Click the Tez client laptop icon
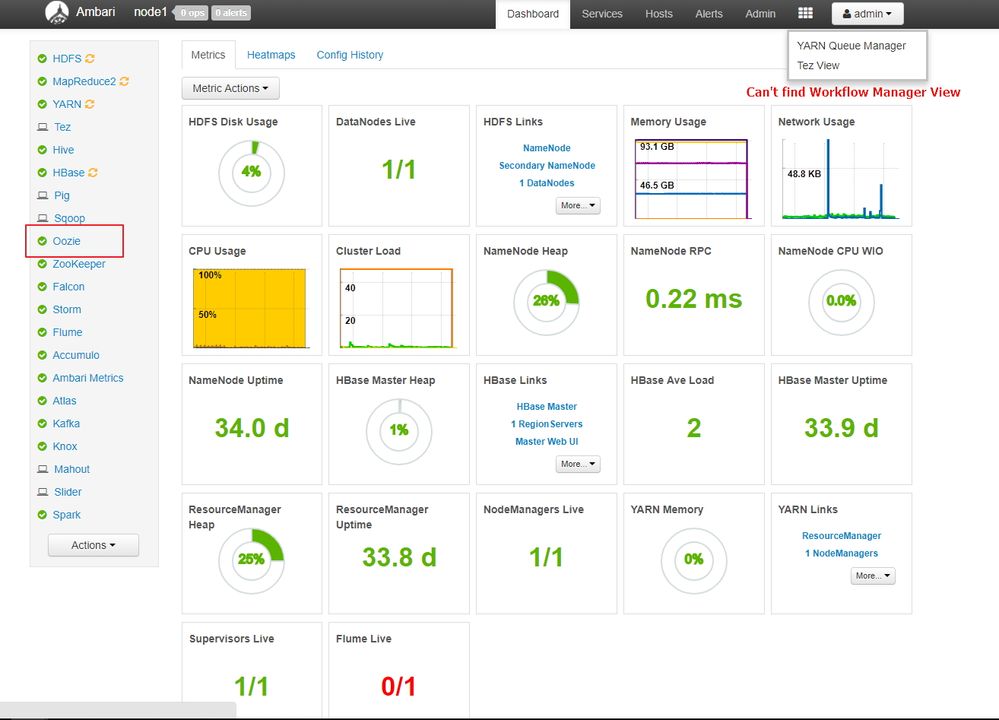Screen dimensions: 999x720 click(x=43, y=127)
